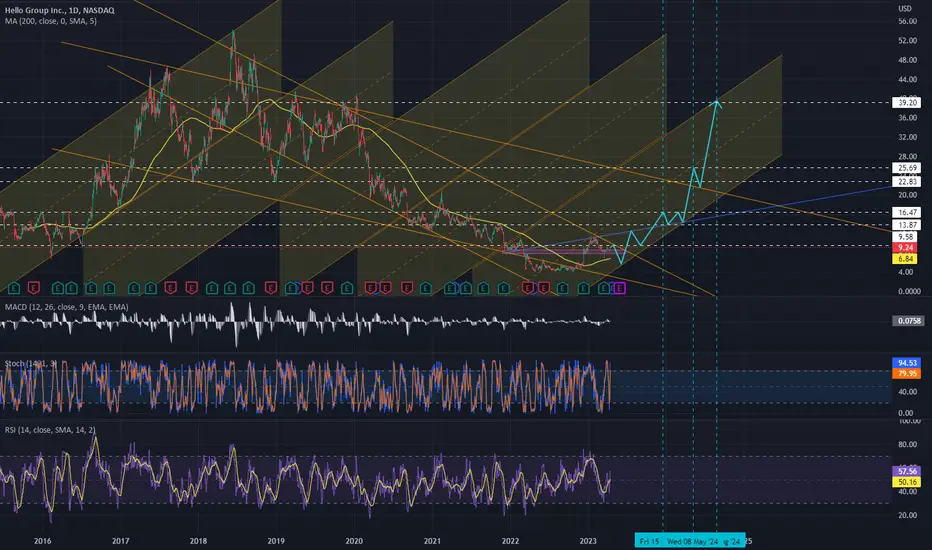Select the 39.20 price level label
Screen dimensions: 932x550
point(906,103)
